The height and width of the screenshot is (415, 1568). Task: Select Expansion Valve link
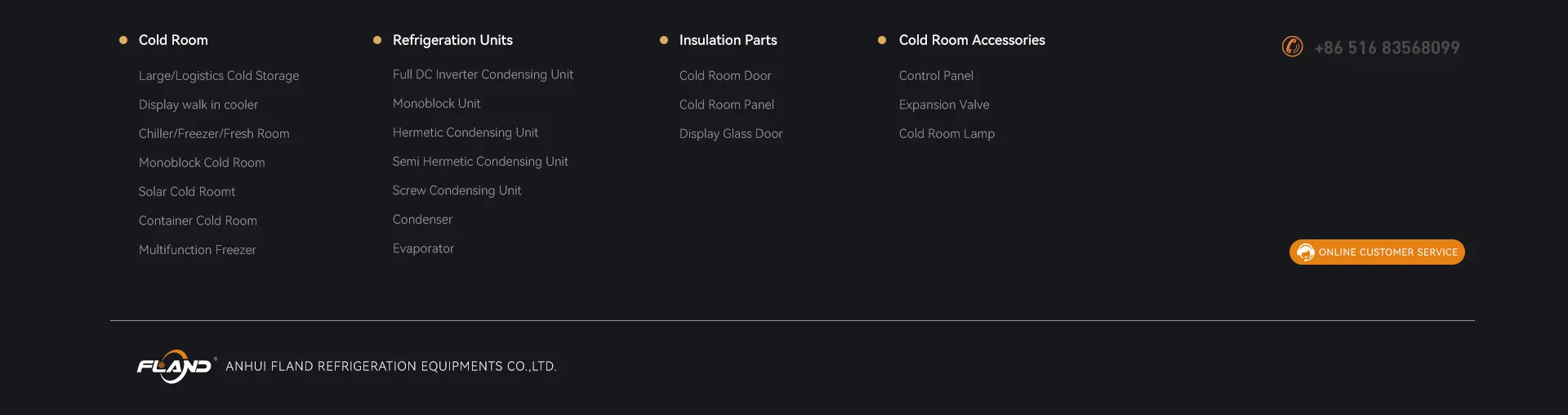(x=944, y=105)
